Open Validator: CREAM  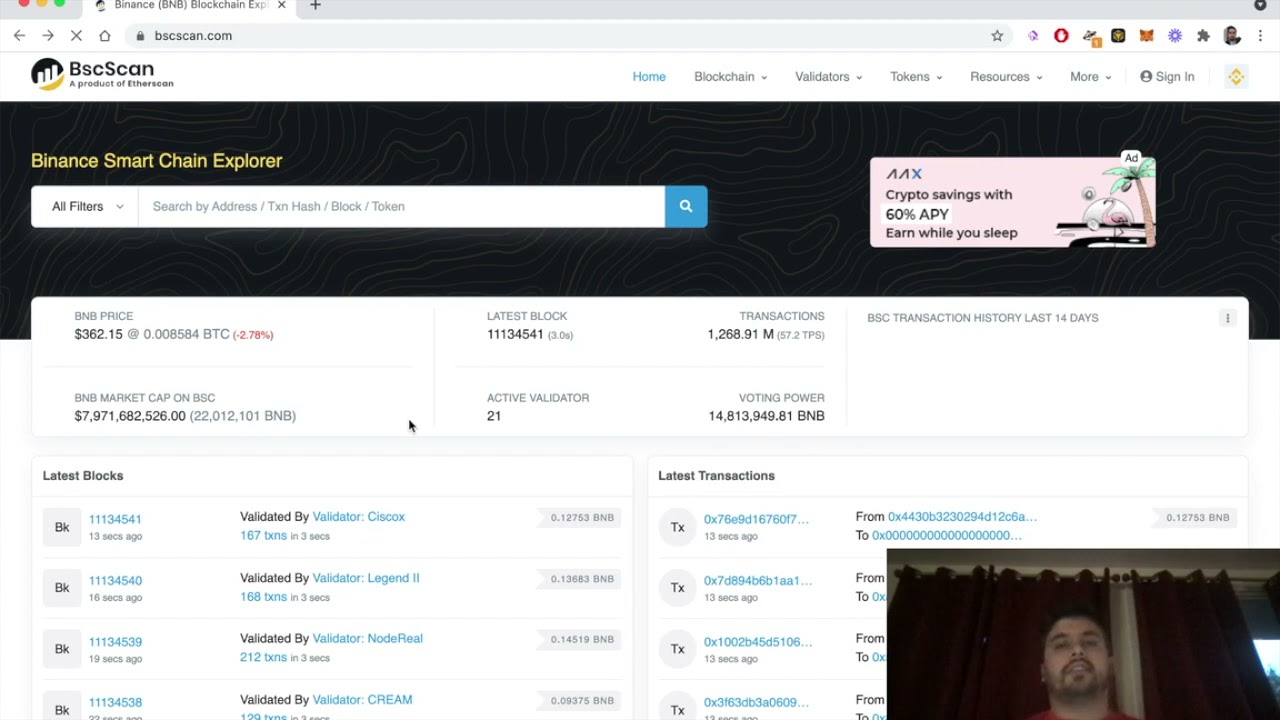click(x=362, y=700)
